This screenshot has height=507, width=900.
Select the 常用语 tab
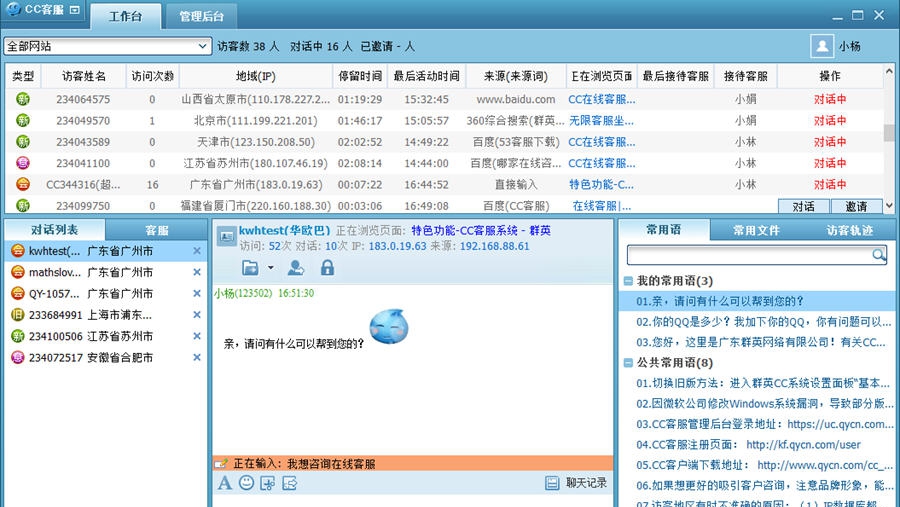[664, 230]
